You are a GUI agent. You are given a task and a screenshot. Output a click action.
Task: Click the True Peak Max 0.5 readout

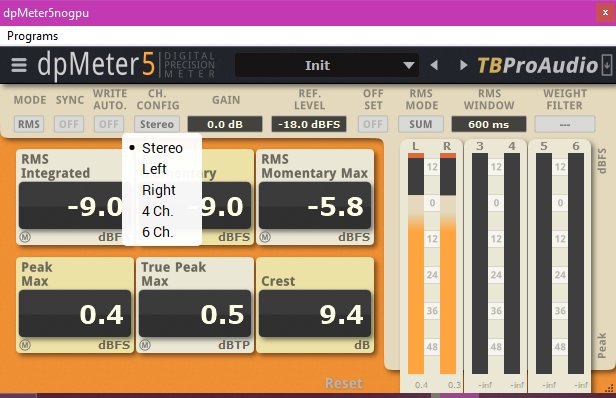click(195, 314)
